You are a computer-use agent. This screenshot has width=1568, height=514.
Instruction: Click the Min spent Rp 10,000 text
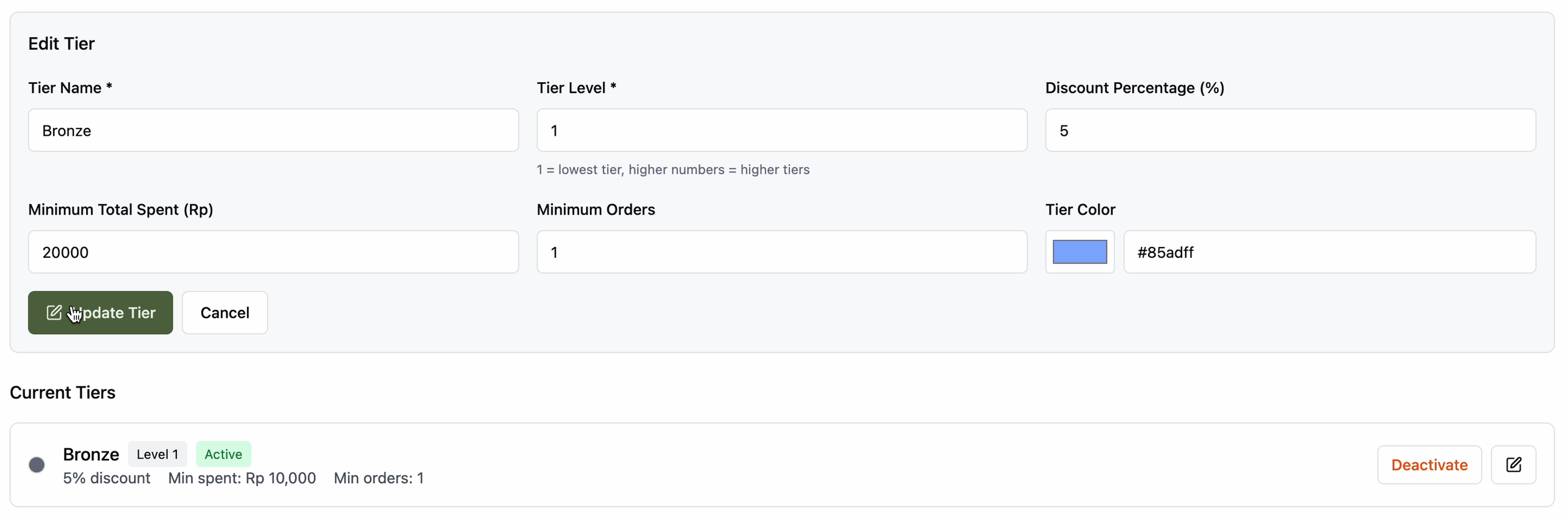click(242, 478)
